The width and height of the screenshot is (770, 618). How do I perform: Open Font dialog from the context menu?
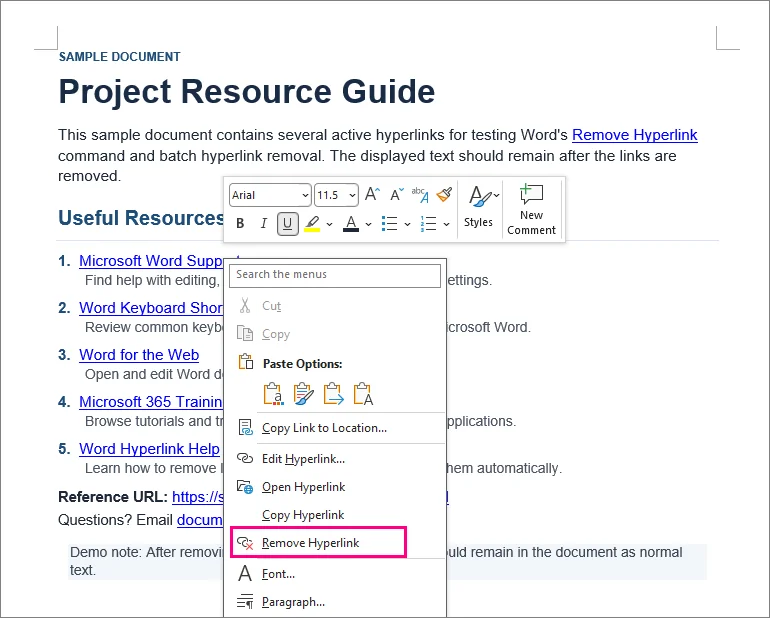336,573
